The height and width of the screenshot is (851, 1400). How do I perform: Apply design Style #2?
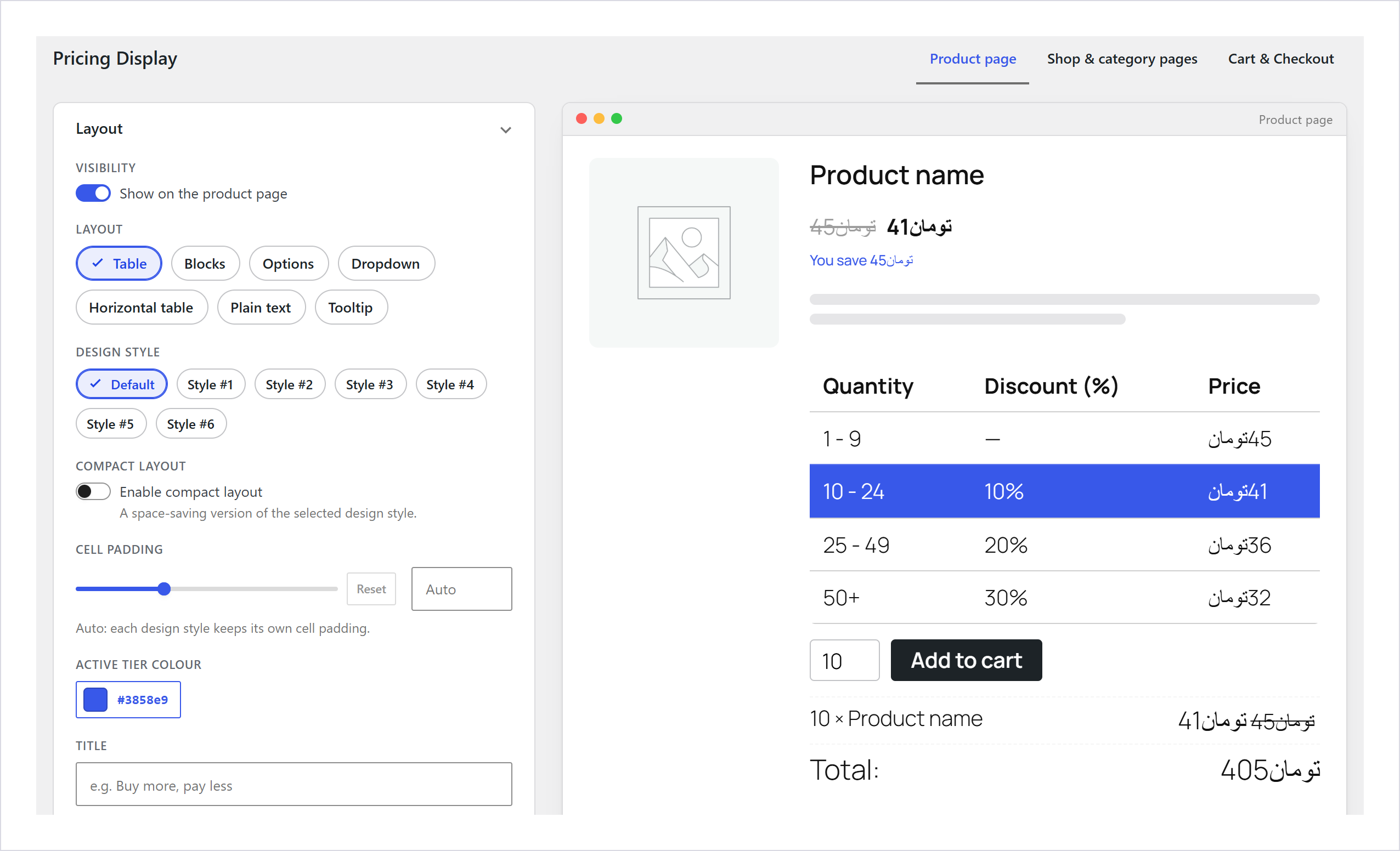click(x=290, y=384)
